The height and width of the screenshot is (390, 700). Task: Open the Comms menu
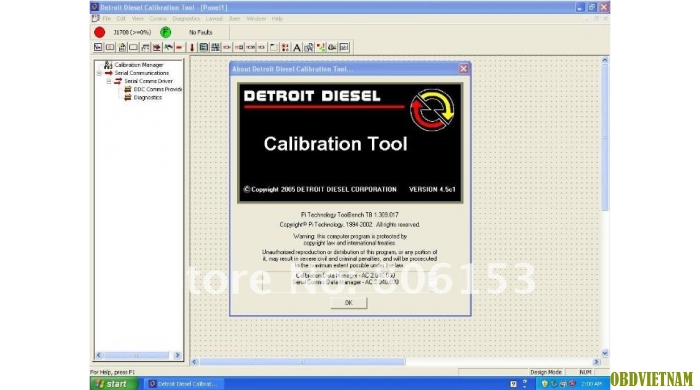158,19
